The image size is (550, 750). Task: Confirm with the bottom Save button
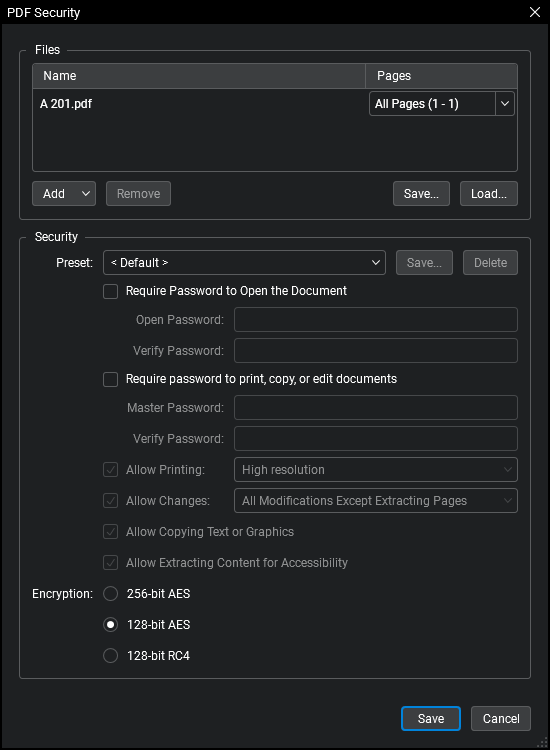pyautogui.click(x=431, y=718)
